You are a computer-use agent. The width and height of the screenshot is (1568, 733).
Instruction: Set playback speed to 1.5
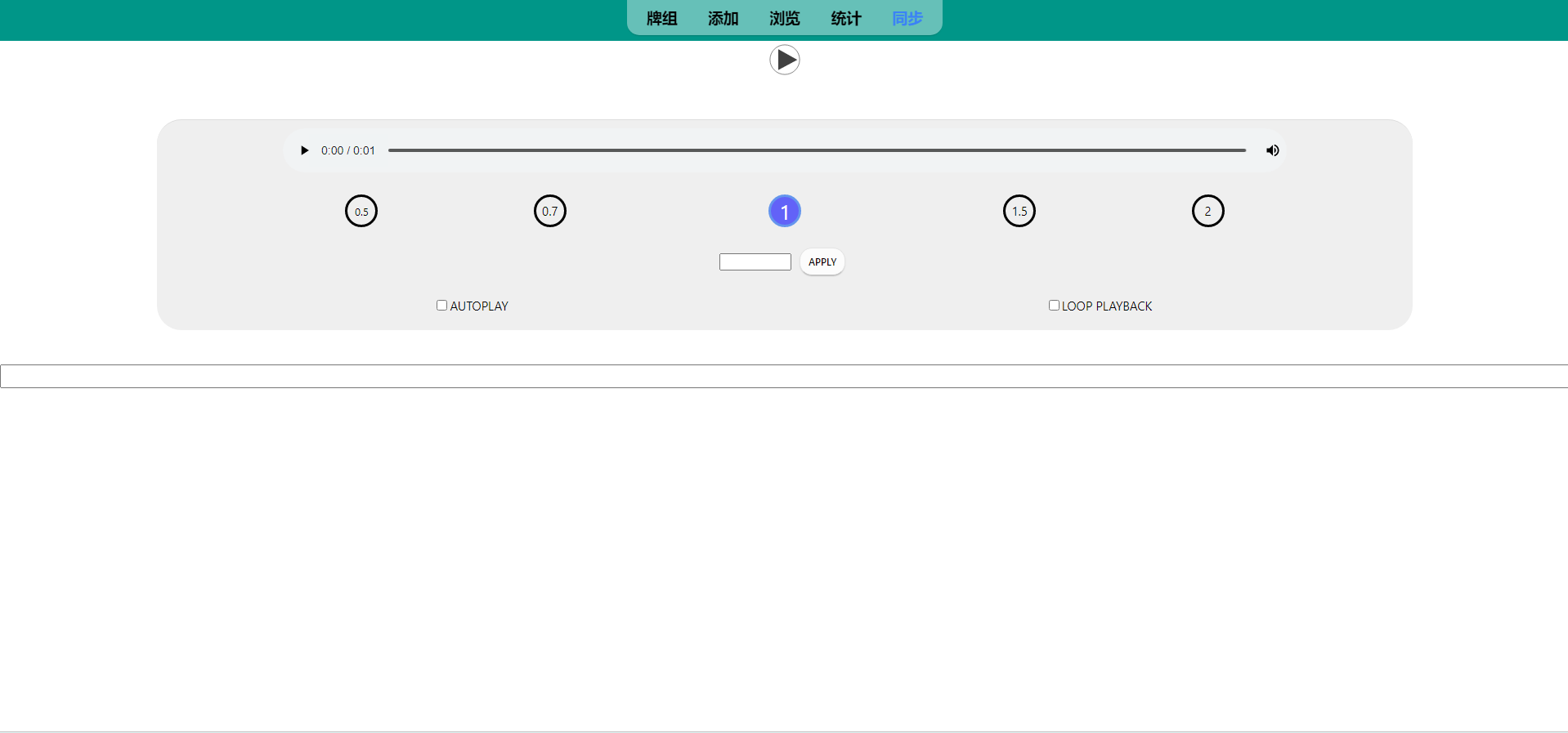tap(1019, 212)
